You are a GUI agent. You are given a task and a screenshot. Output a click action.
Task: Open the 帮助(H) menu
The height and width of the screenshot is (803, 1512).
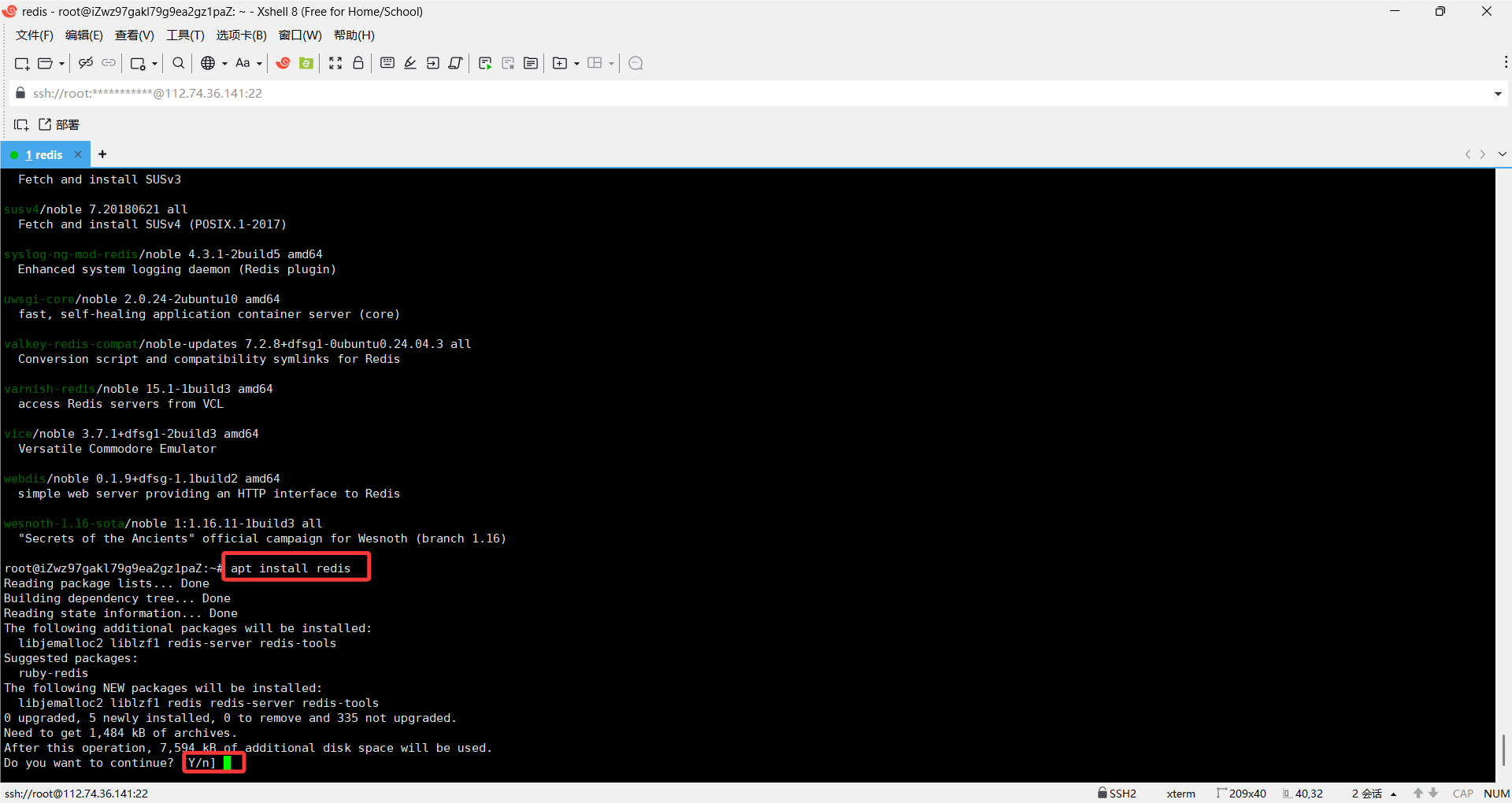(x=354, y=35)
